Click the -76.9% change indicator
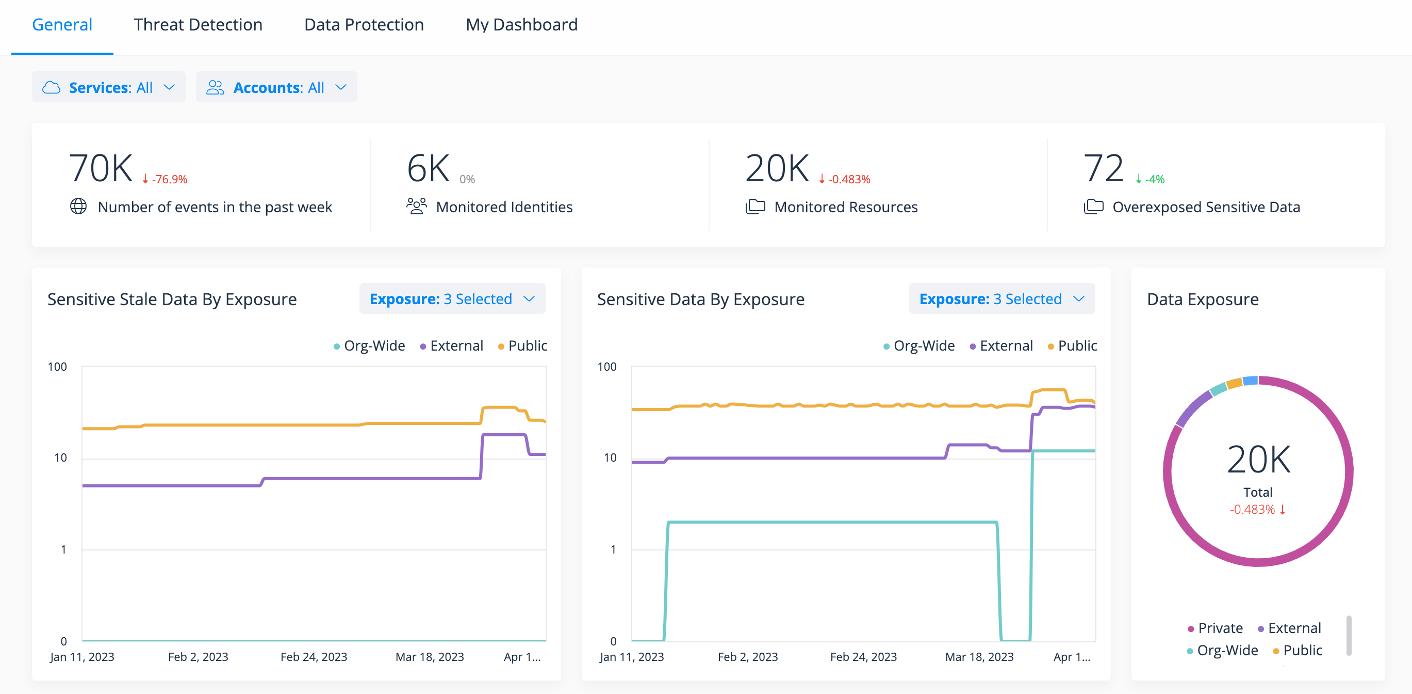 pos(165,179)
